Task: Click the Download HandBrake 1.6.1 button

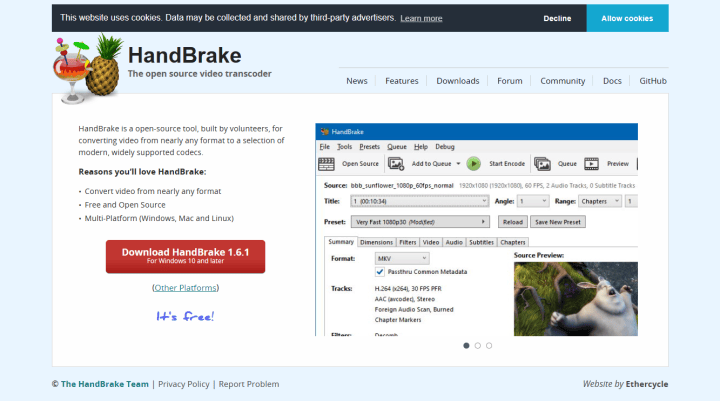Action: coord(185,256)
